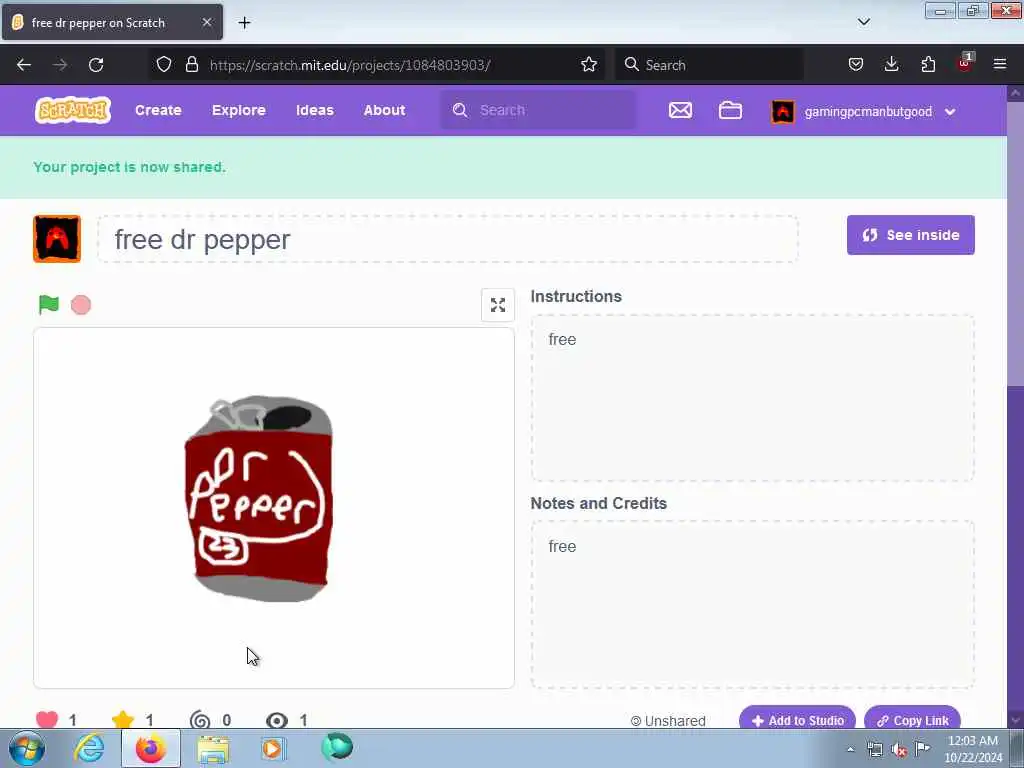The height and width of the screenshot is (768, 1024).
Task: Close the 'free dr pepper on Scratch' tab
Action: point(206,22)
